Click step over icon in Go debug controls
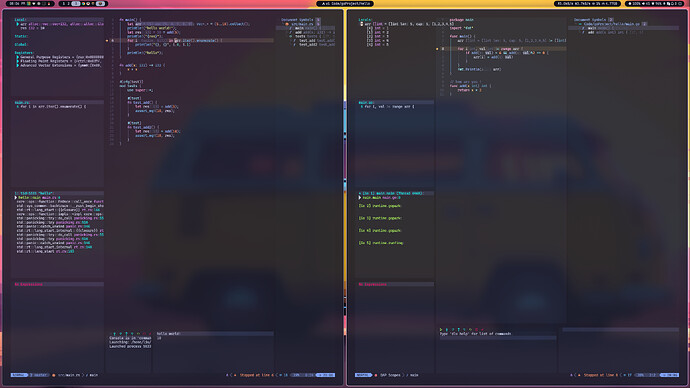Screen dimensions: 690x388 (453, 329)
